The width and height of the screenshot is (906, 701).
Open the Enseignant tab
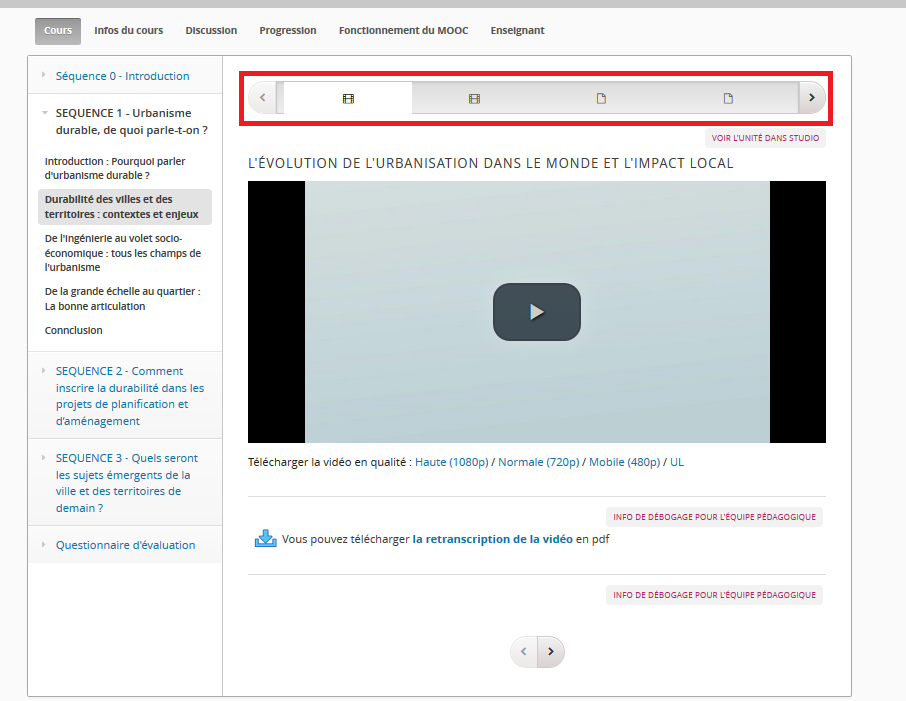[517, 31]
